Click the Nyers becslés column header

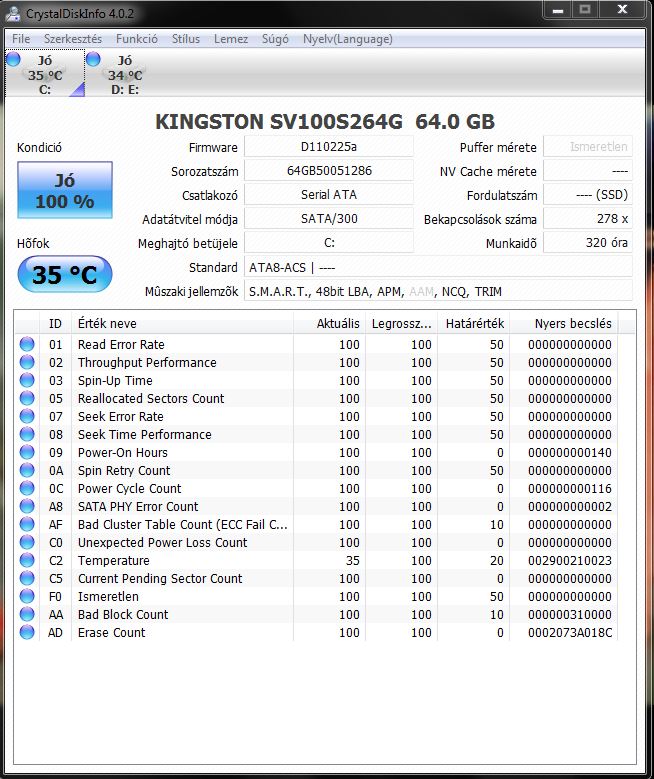(564, 323)
